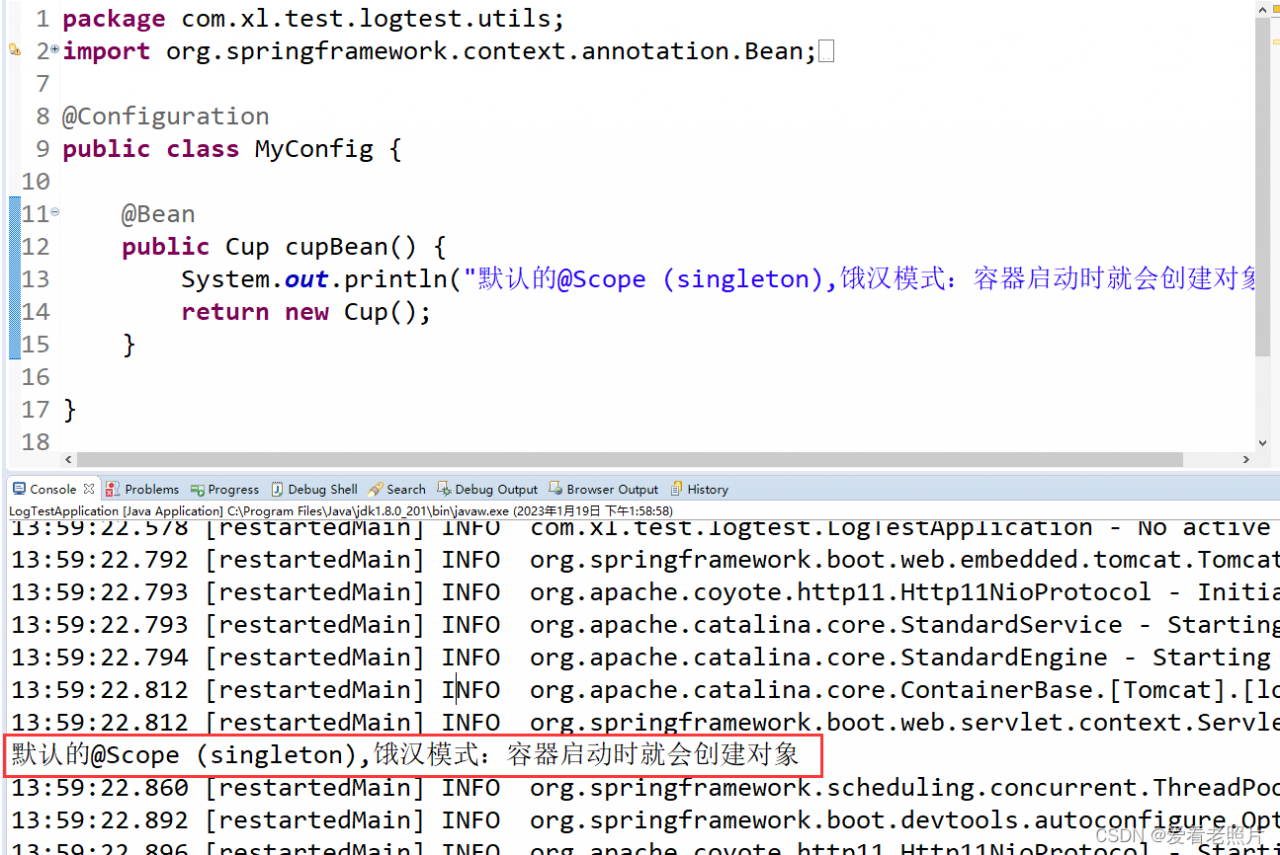The width and height of the screenshot is (1280, 855).
Task: Open the History tab
Action: 699,489
